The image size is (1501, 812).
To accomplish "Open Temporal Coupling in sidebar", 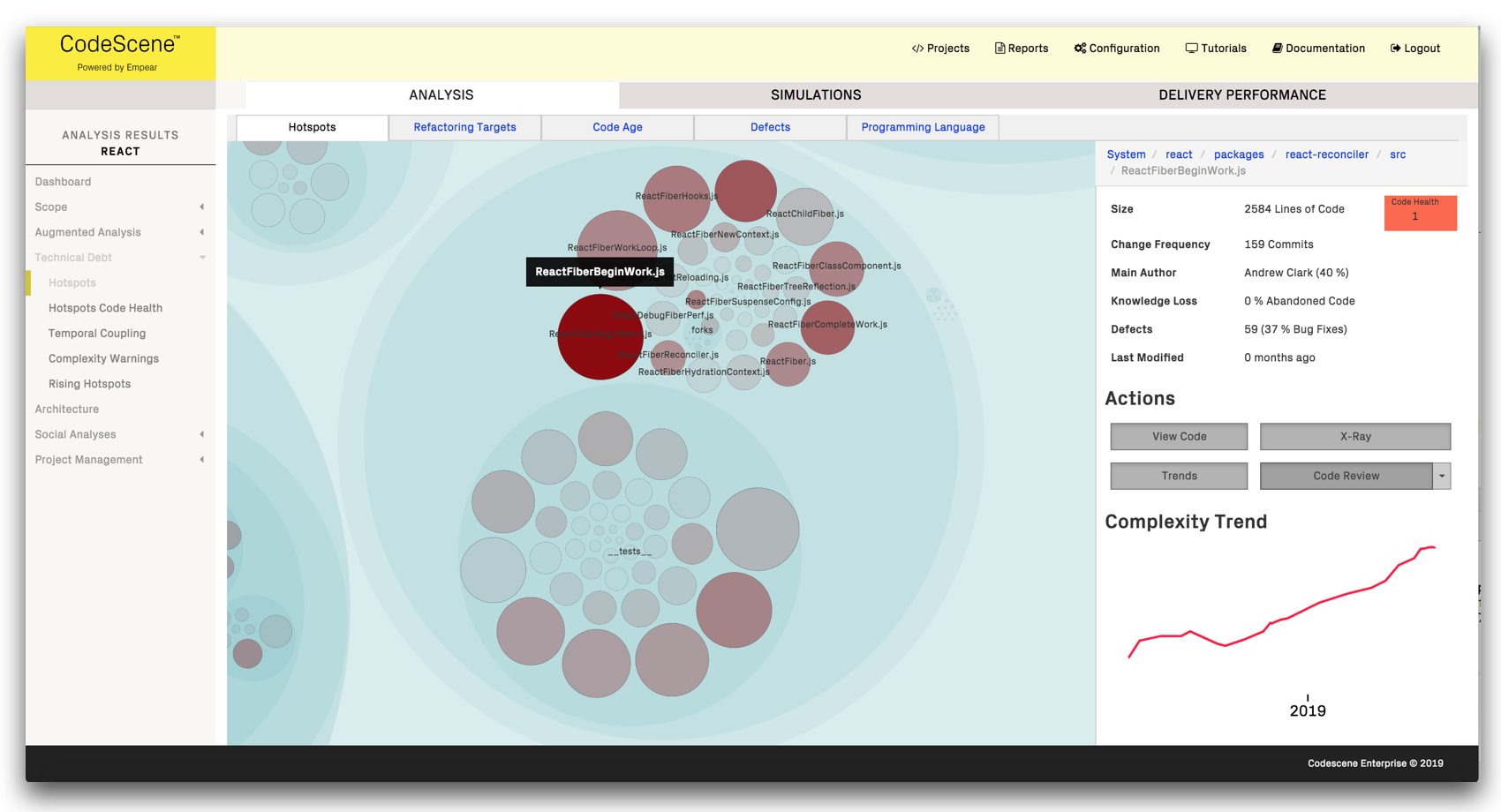I will point(97,334).
